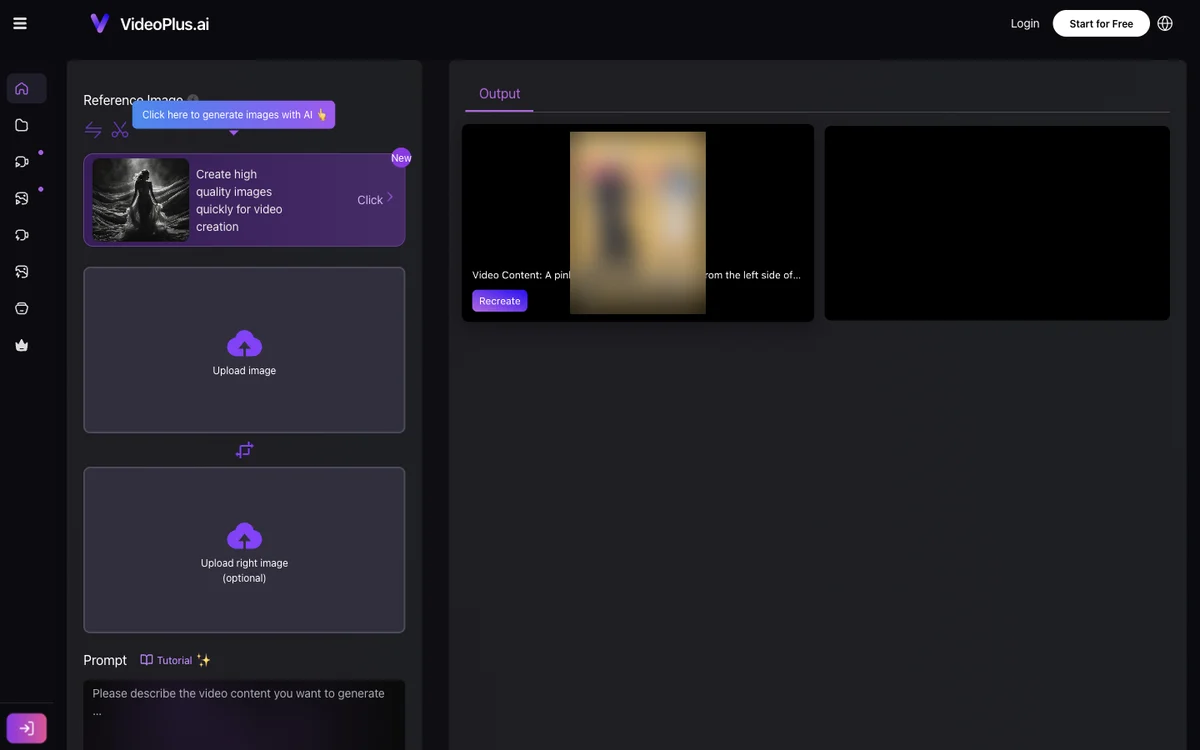Click the generate images with AI tooltip
1200x750 pixels.
tap(234, 115)
